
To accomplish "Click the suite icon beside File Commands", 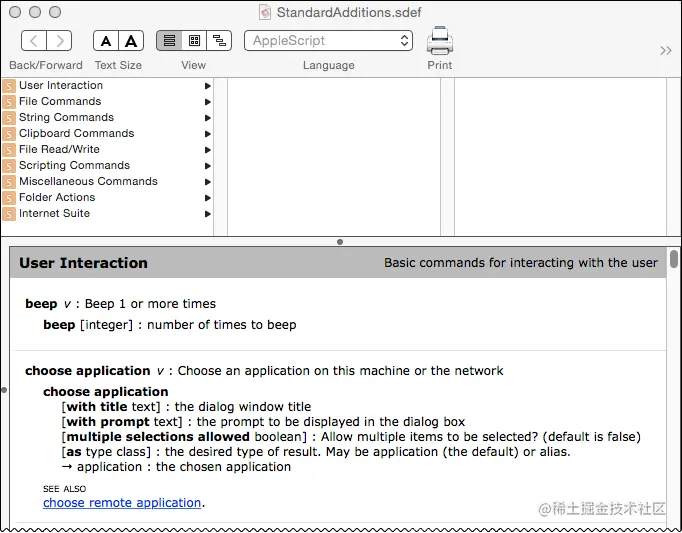I will tap(9, 102).
